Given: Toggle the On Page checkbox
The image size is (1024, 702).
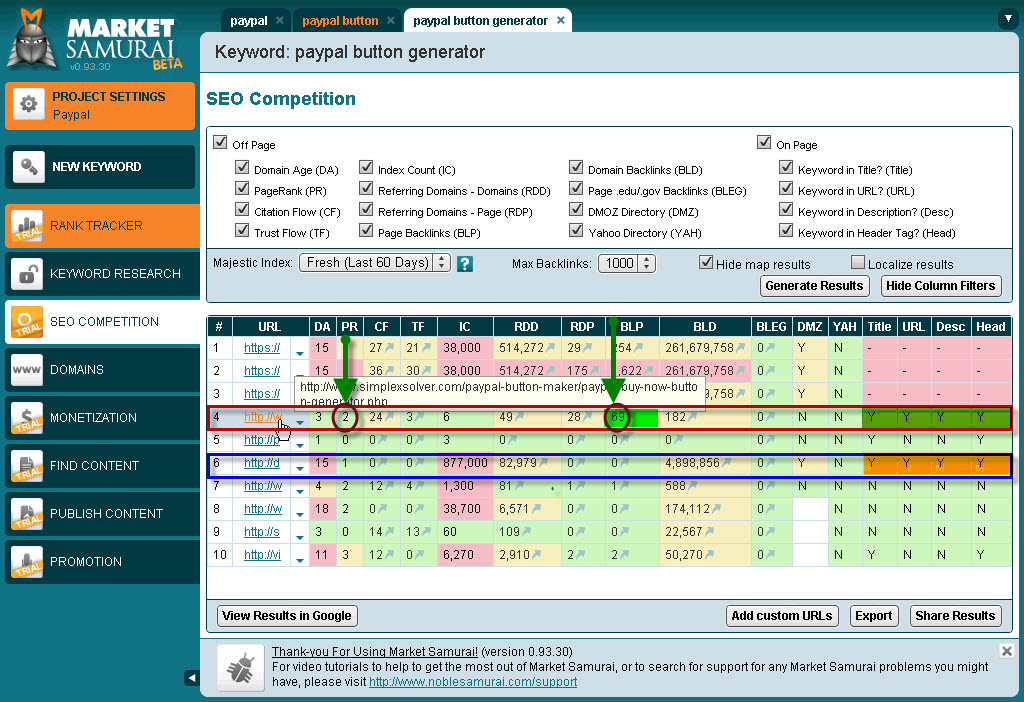Looking at the screenshot, I should coord(764,142).
